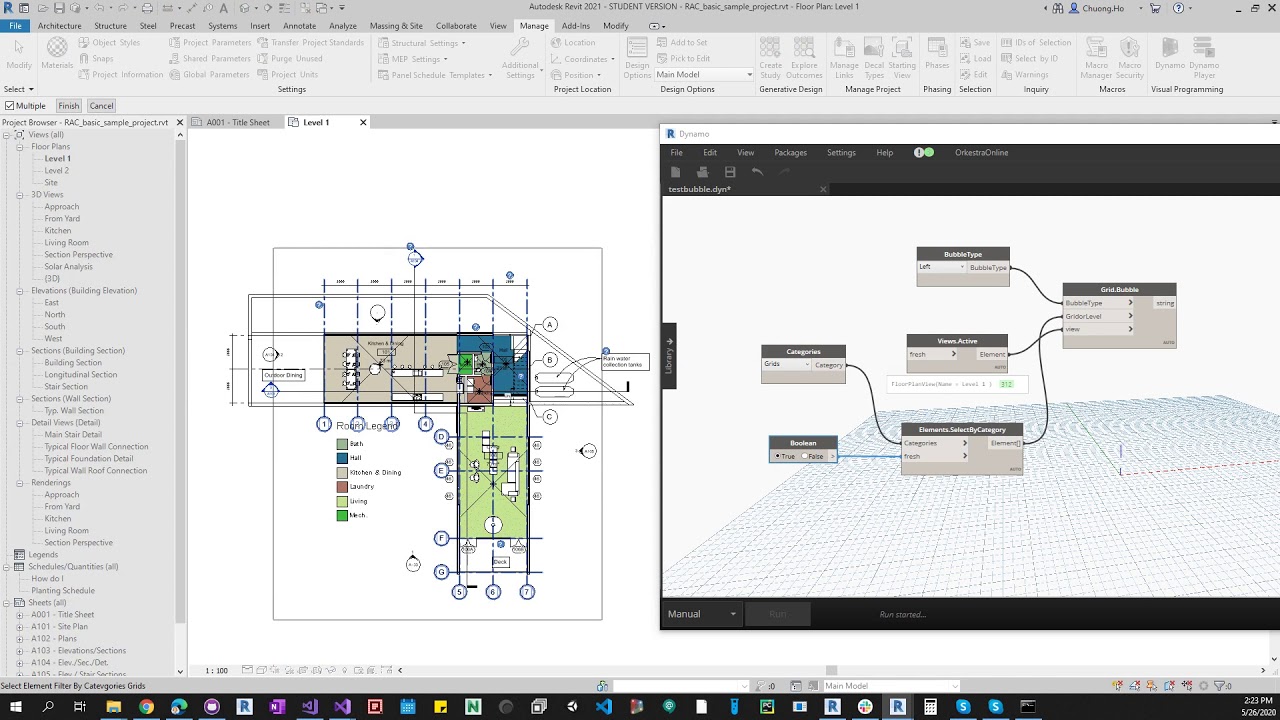Open Shared Parameters
This screenshot has height=720, width=1280.
coord(209,59)
